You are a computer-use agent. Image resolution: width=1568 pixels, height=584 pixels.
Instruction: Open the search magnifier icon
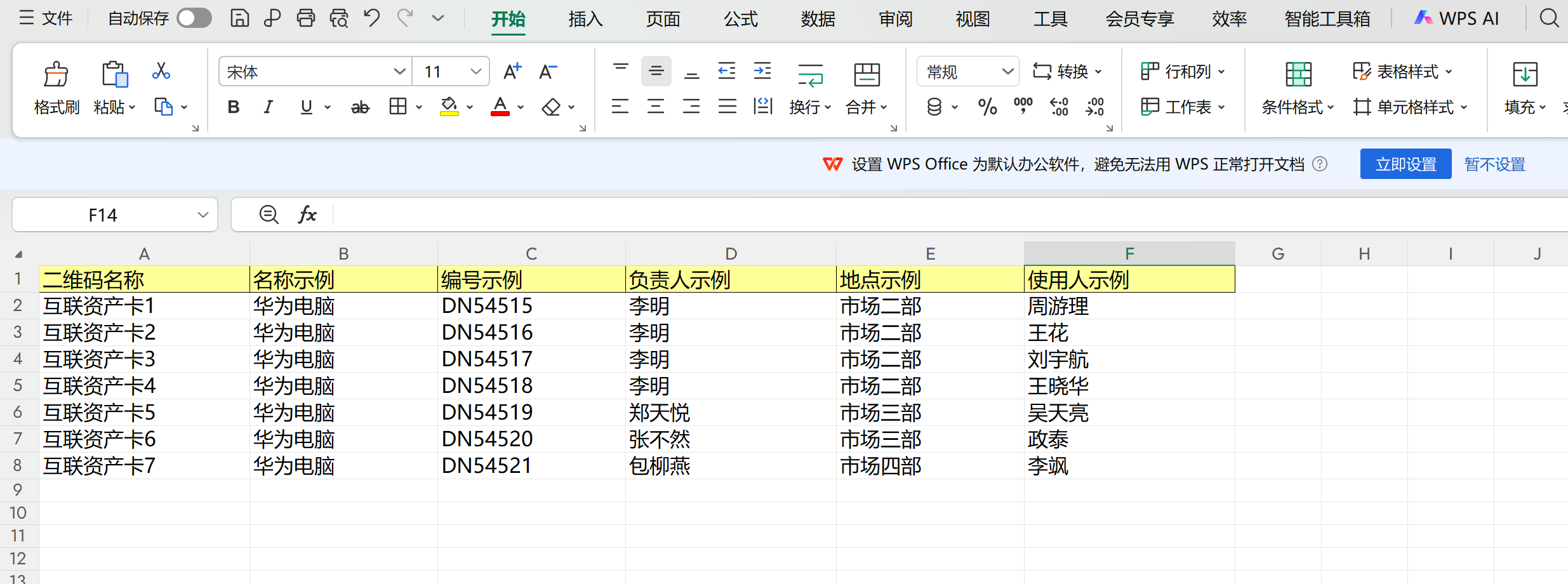click(1549, 18)
